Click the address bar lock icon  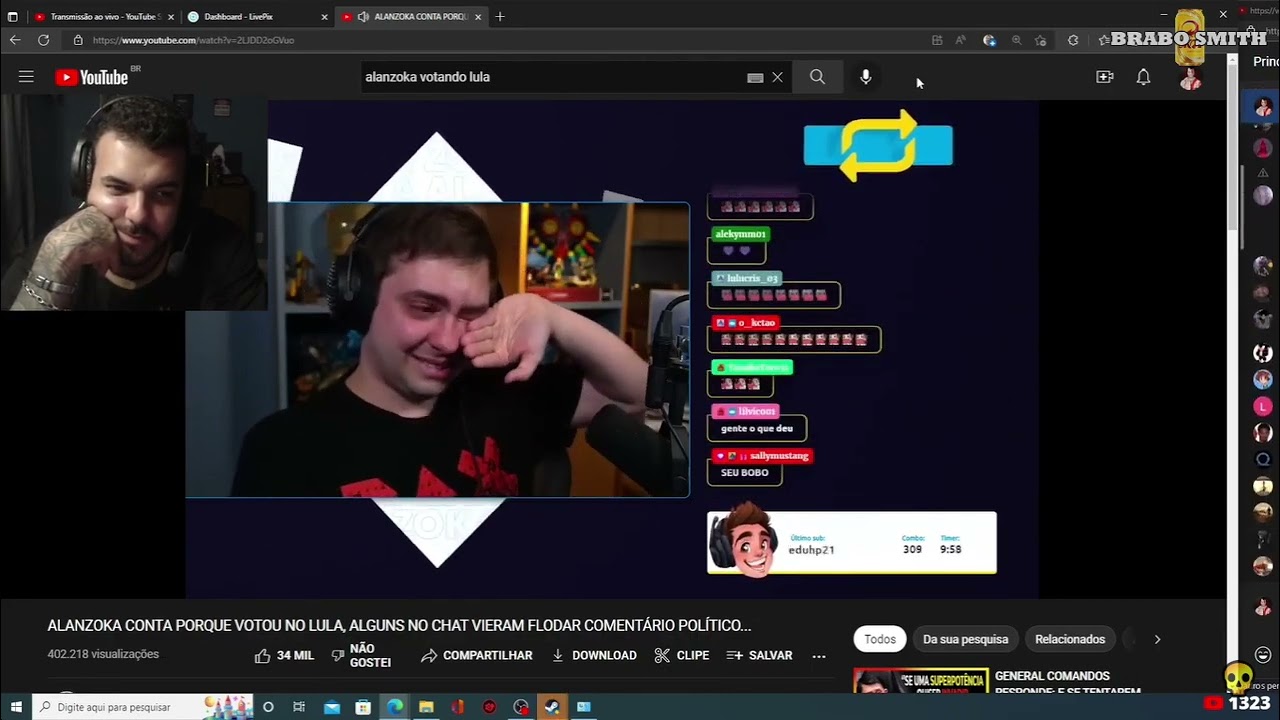tap(78, 40)
